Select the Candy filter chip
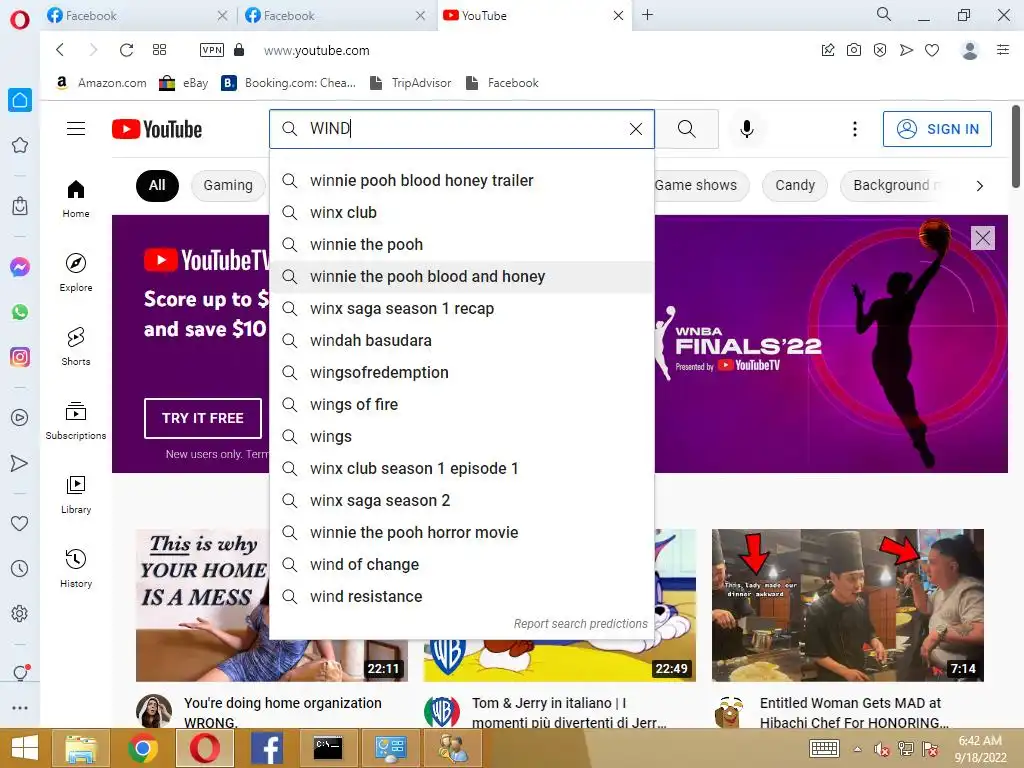This screenshot has height=768, width=1024. pos(795,185)
